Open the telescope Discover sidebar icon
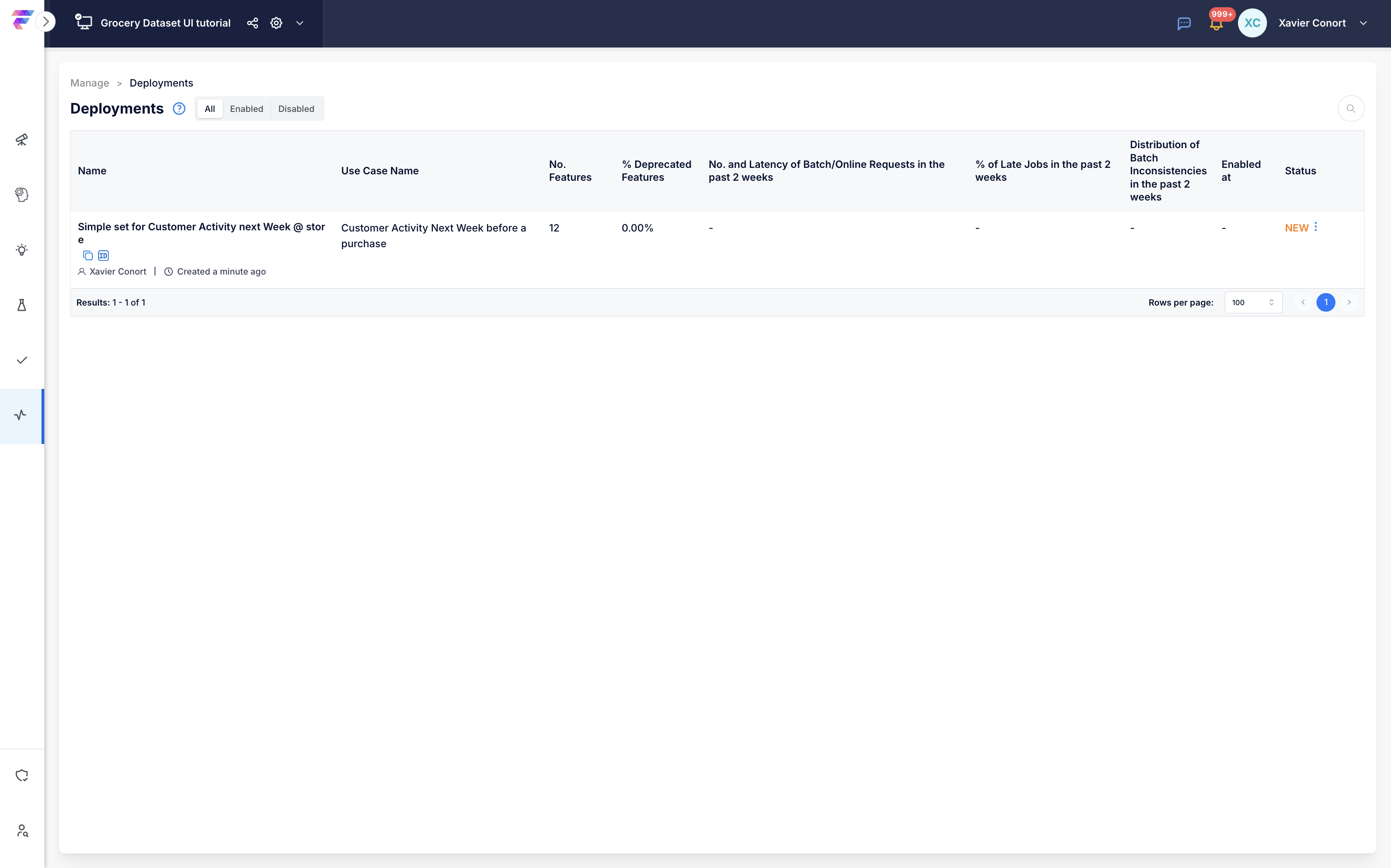Image resolution: width=1391 pixels, height=868 pixels. [22, 139]
